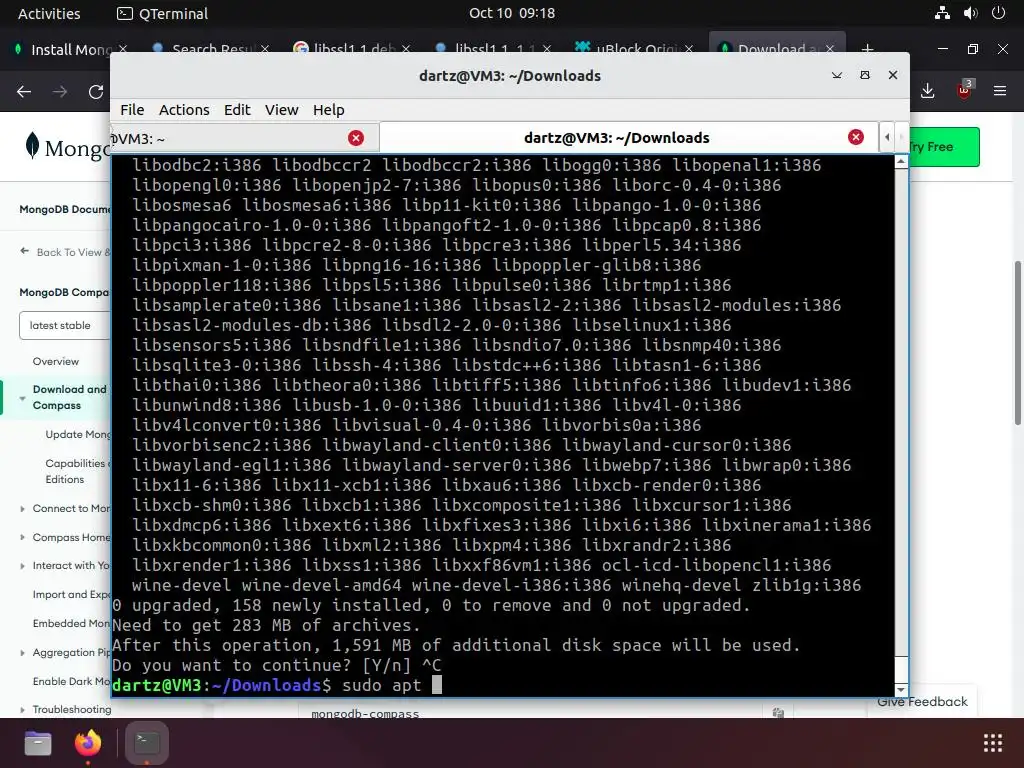Screen dimensions: 1024x768
Task: Click the terminal tab scroll-left arrow
Action: tap(887, 137)
